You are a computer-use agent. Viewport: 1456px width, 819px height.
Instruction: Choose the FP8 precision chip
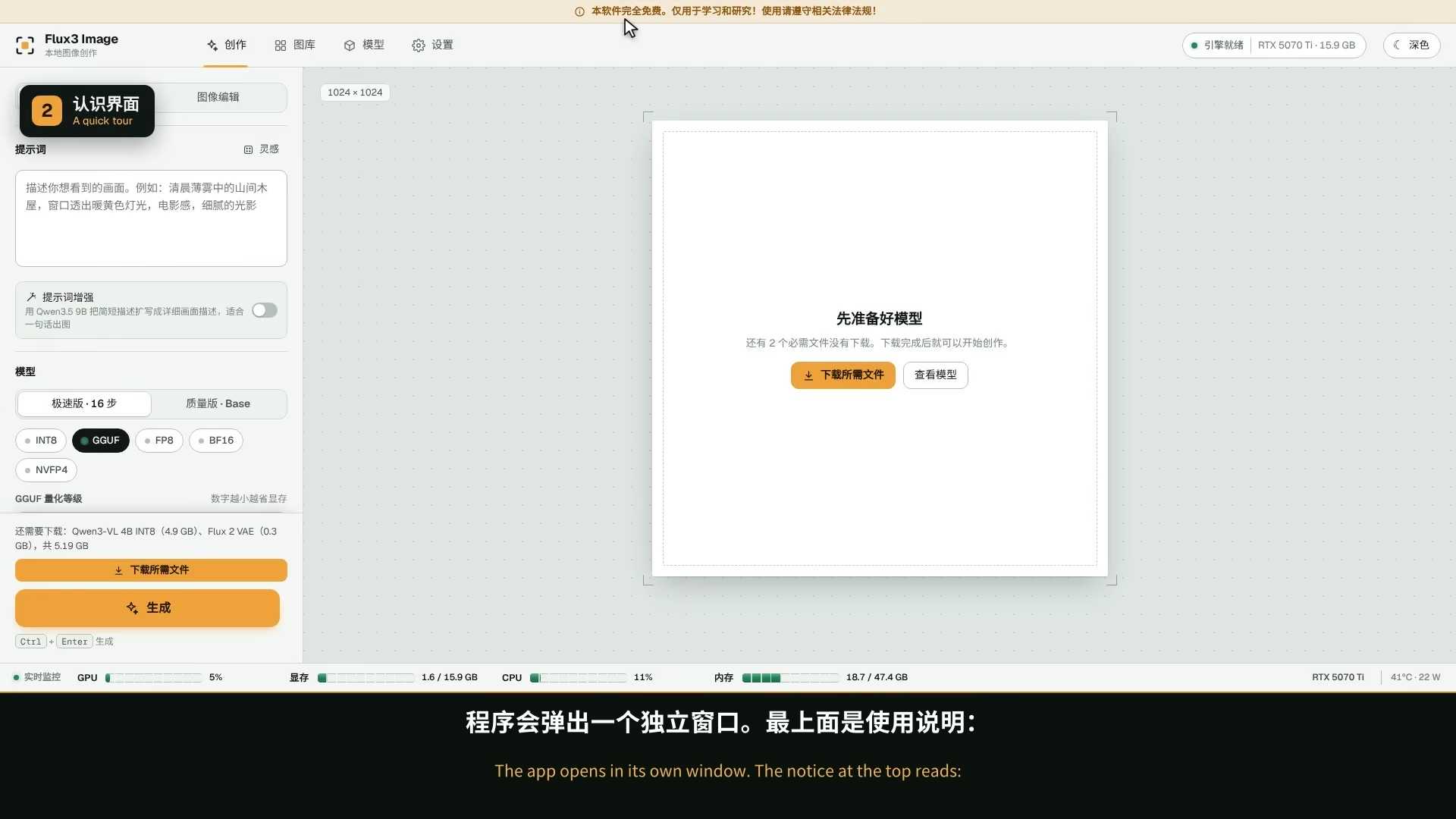159,441
